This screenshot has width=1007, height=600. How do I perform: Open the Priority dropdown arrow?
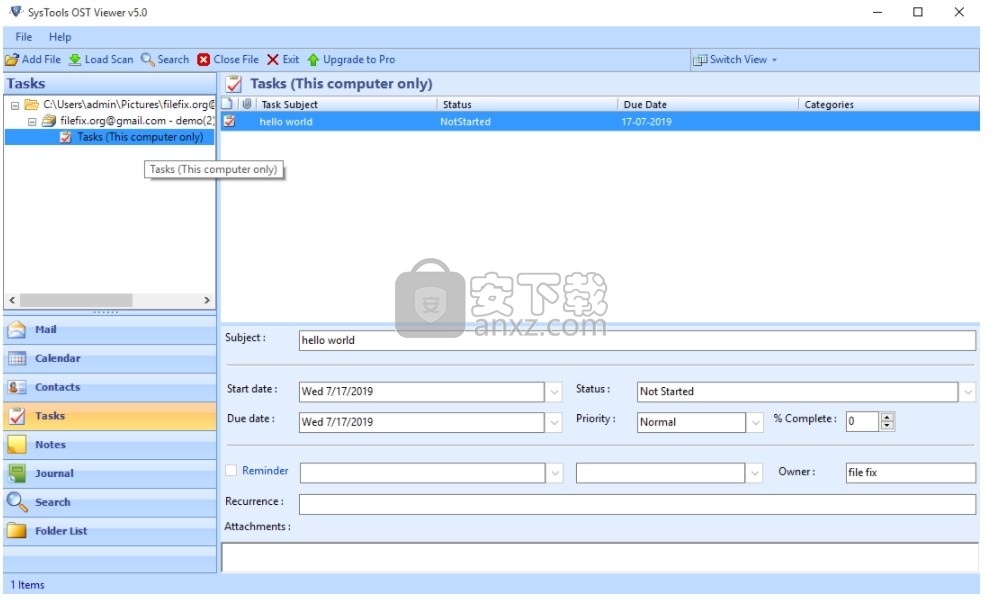[x=755, y=423]
